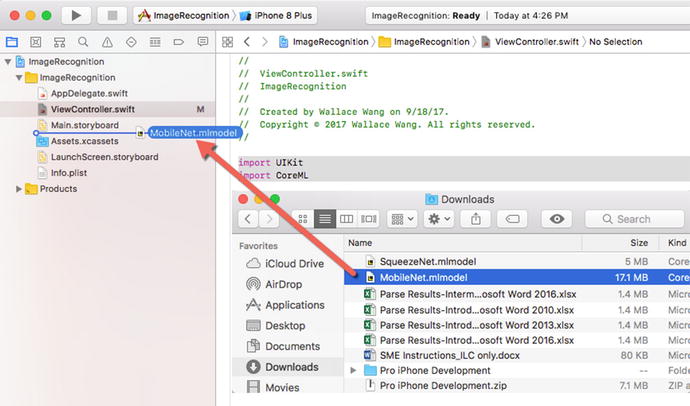Select SqueezeNet.mlmodel in Downloads
690x406 pixels.
point(517,262)
